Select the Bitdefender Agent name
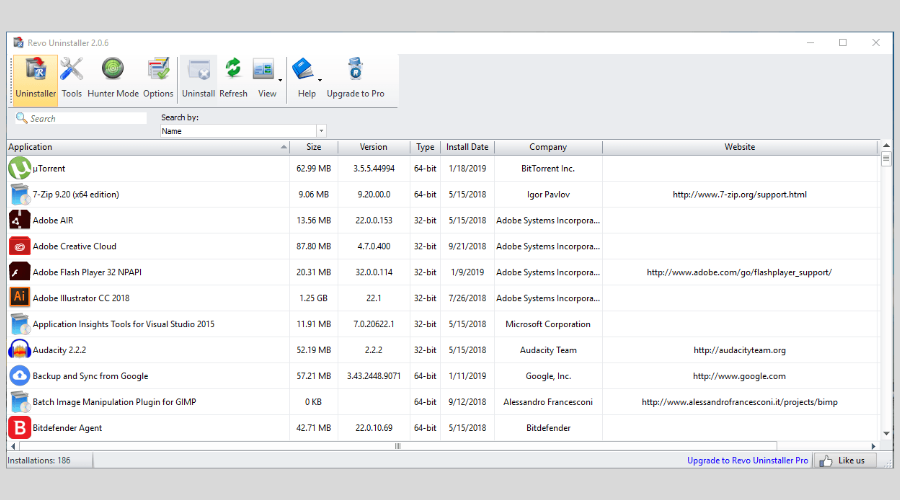The height and width of the screenshot is (500, 900). coord(67,428)
